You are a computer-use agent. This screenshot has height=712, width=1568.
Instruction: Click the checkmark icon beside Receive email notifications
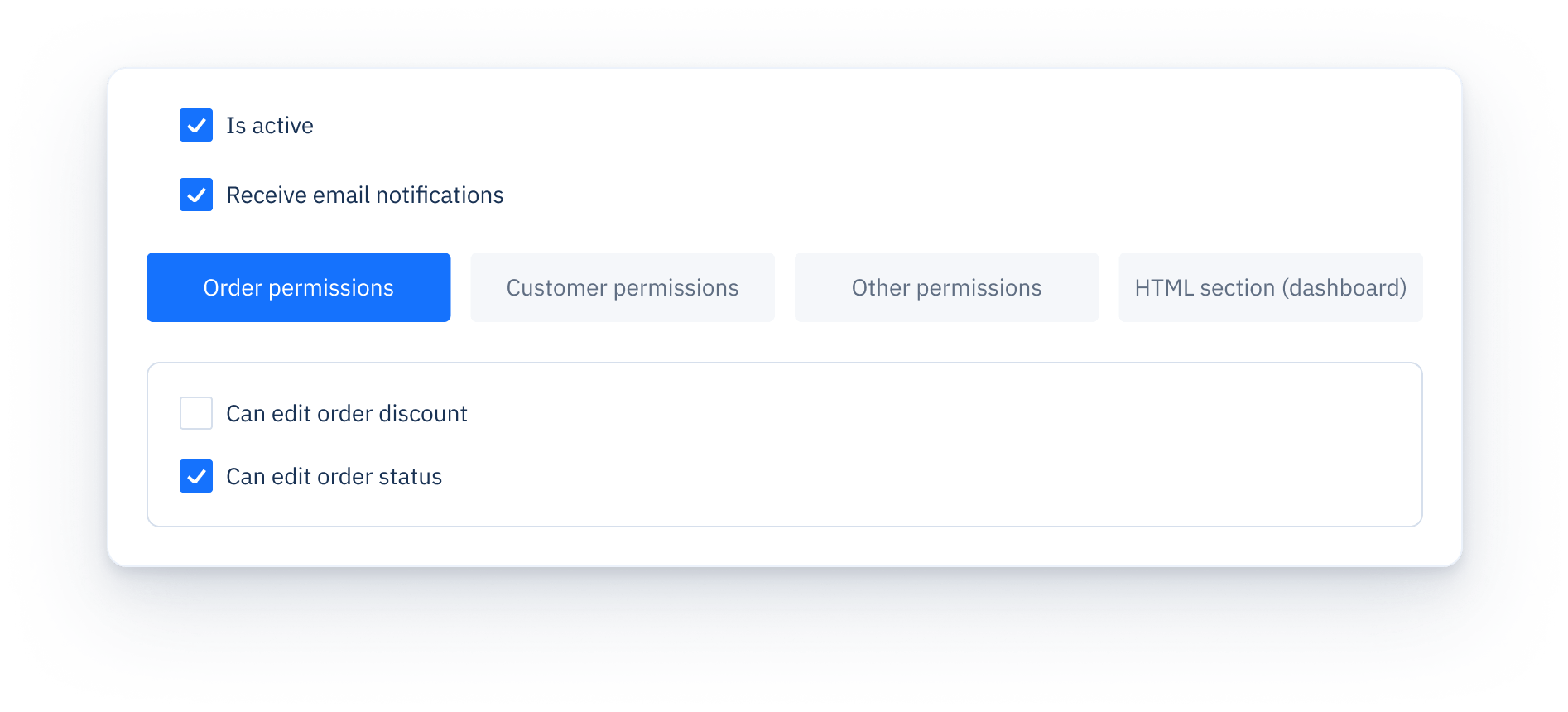click(x=196, y=195)
